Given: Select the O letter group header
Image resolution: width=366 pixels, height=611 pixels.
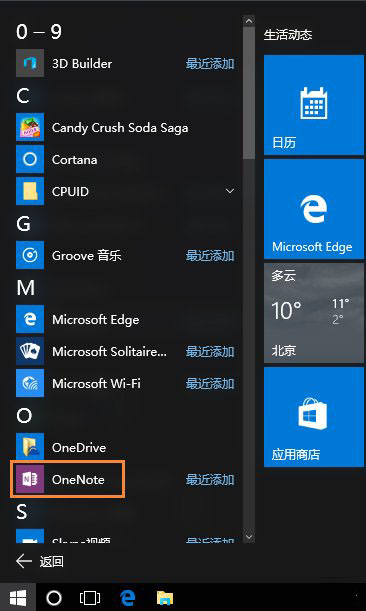Looking at the screenshot, I should coord(24,415).
